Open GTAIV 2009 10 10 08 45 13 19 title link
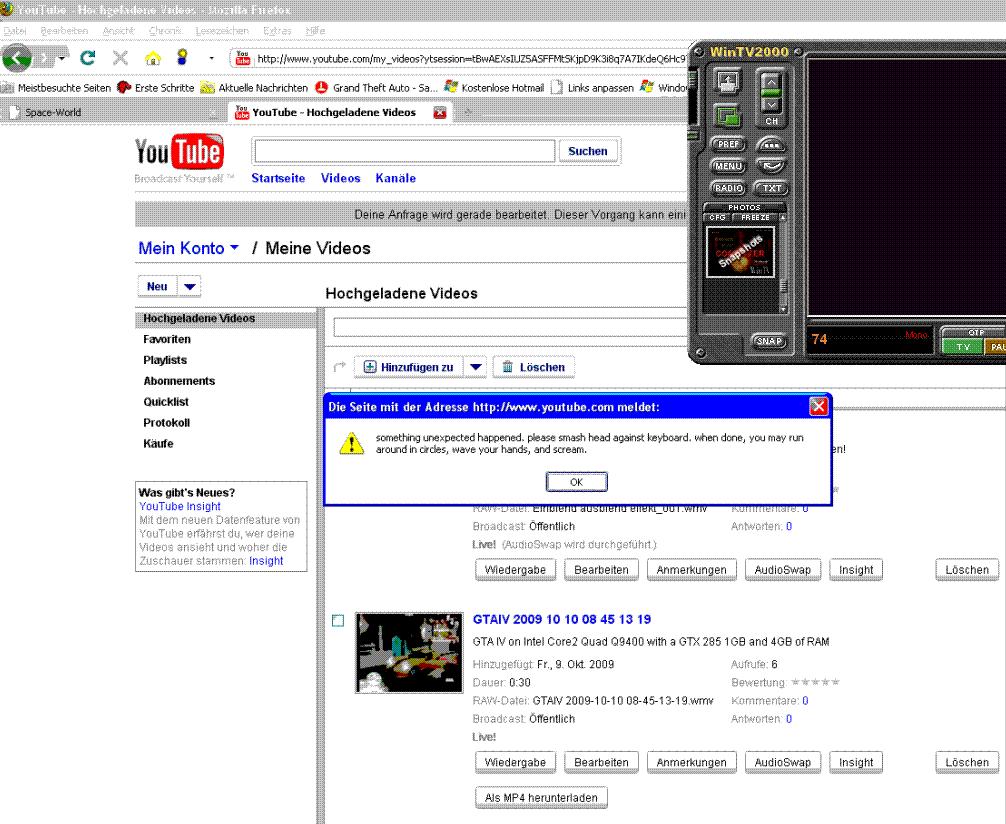1006x824 pixels. [561, 619]
